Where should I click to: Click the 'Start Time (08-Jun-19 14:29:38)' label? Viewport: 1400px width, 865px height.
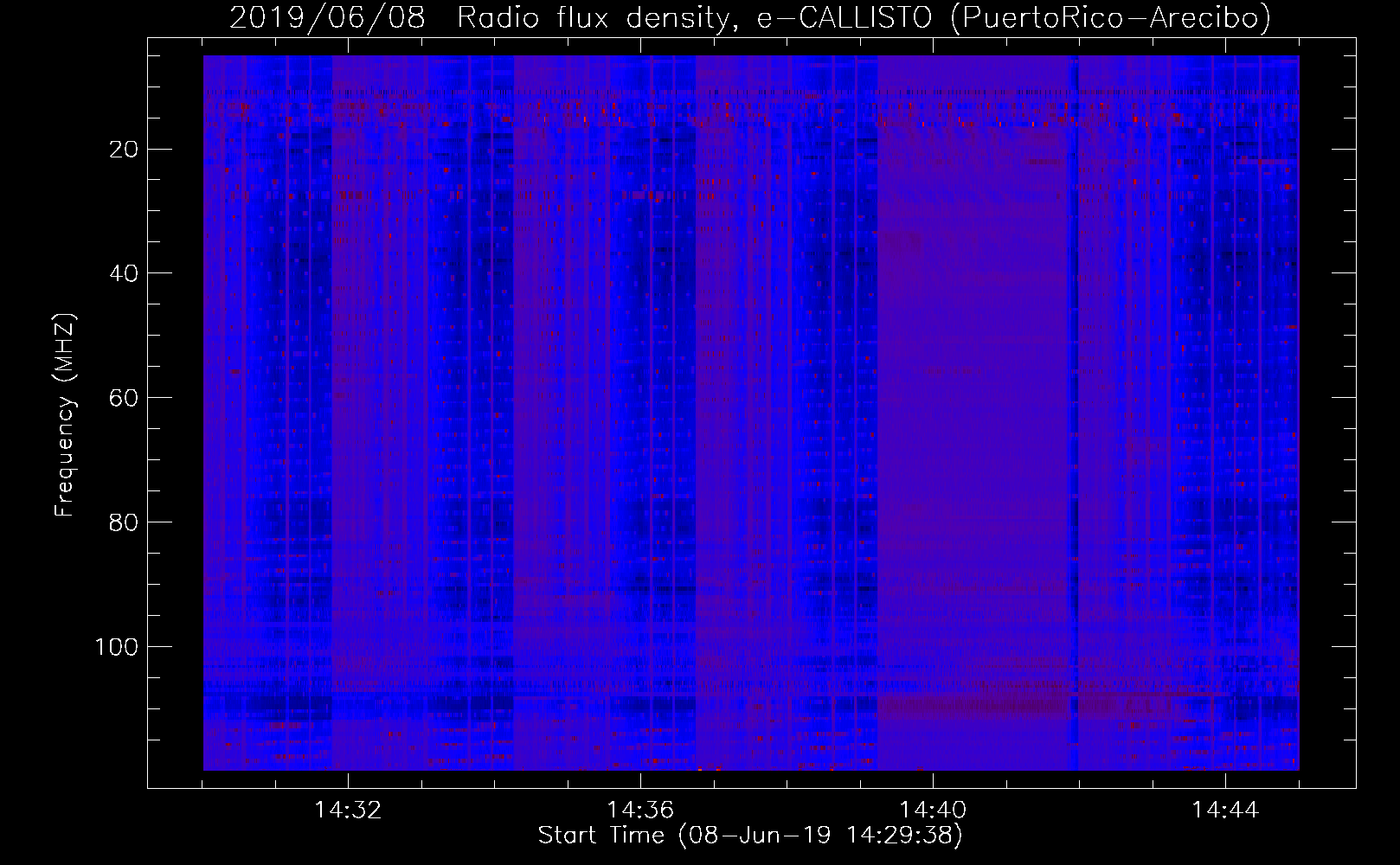[x=750, y=836]
